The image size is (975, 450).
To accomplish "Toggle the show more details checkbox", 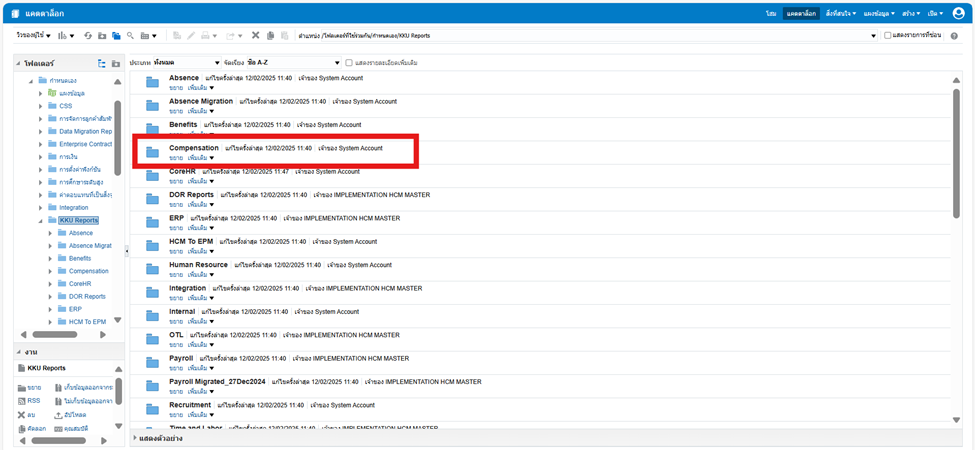I will 349,62.
